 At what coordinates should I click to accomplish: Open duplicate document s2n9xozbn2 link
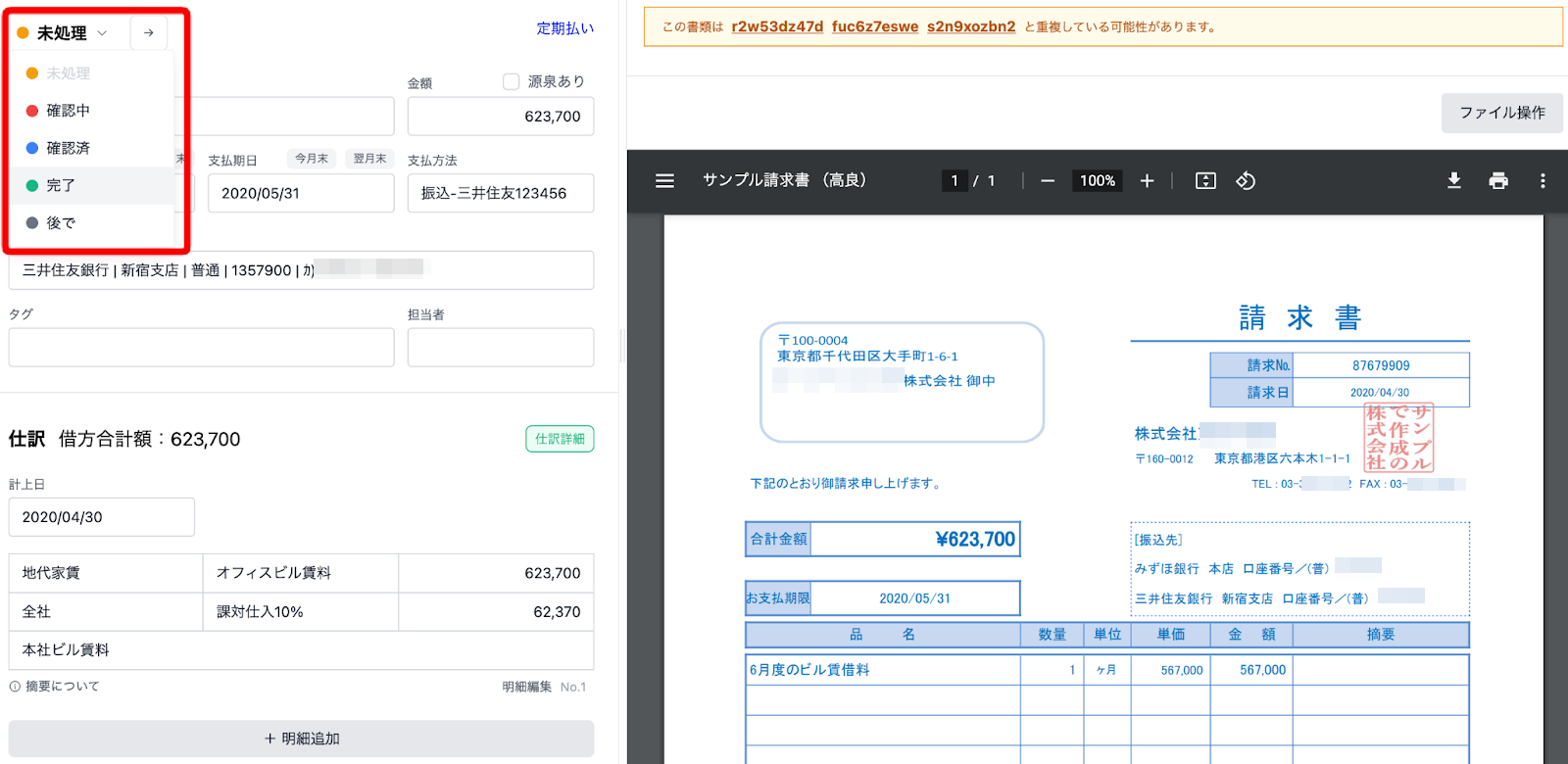coord(971,26)
